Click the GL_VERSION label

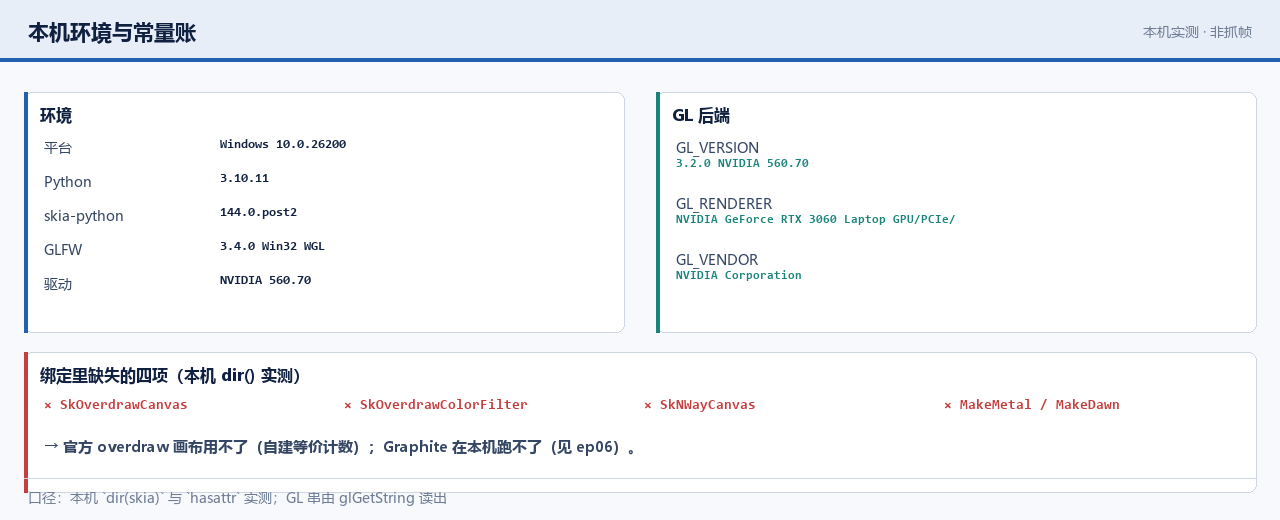[717, 148]
